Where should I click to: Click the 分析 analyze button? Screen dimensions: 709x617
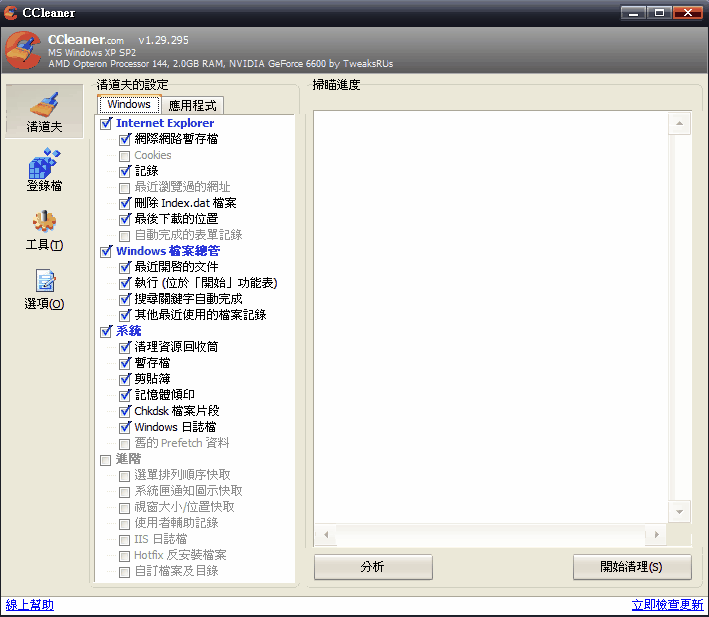click(x=373, y=567)
